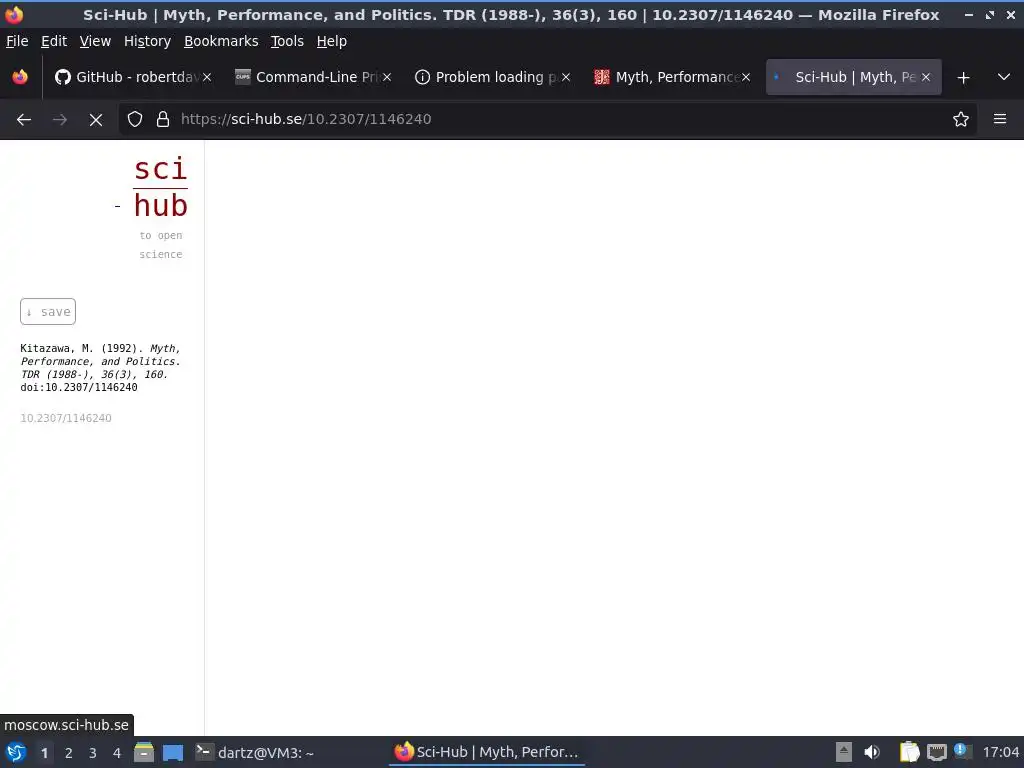The image size is (1024, 768).
Task: Open the tracking protection shield icon
Action: pyautogui.click(x=135, y=120)
